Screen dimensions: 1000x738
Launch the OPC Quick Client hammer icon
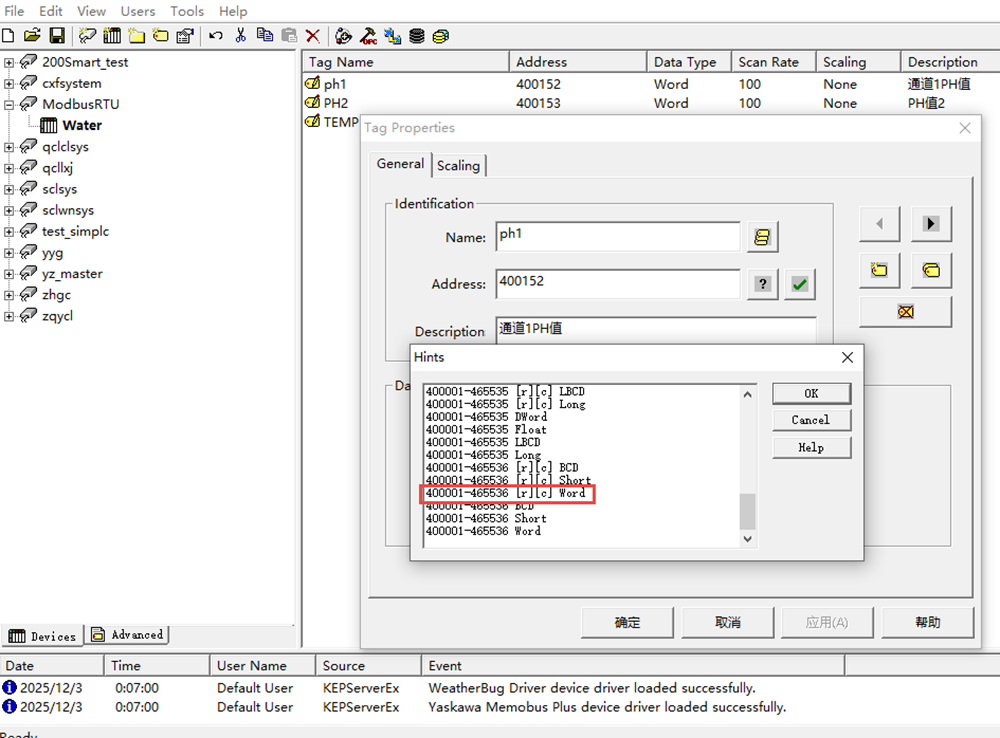pyautogui.click(x=368, y=36)
